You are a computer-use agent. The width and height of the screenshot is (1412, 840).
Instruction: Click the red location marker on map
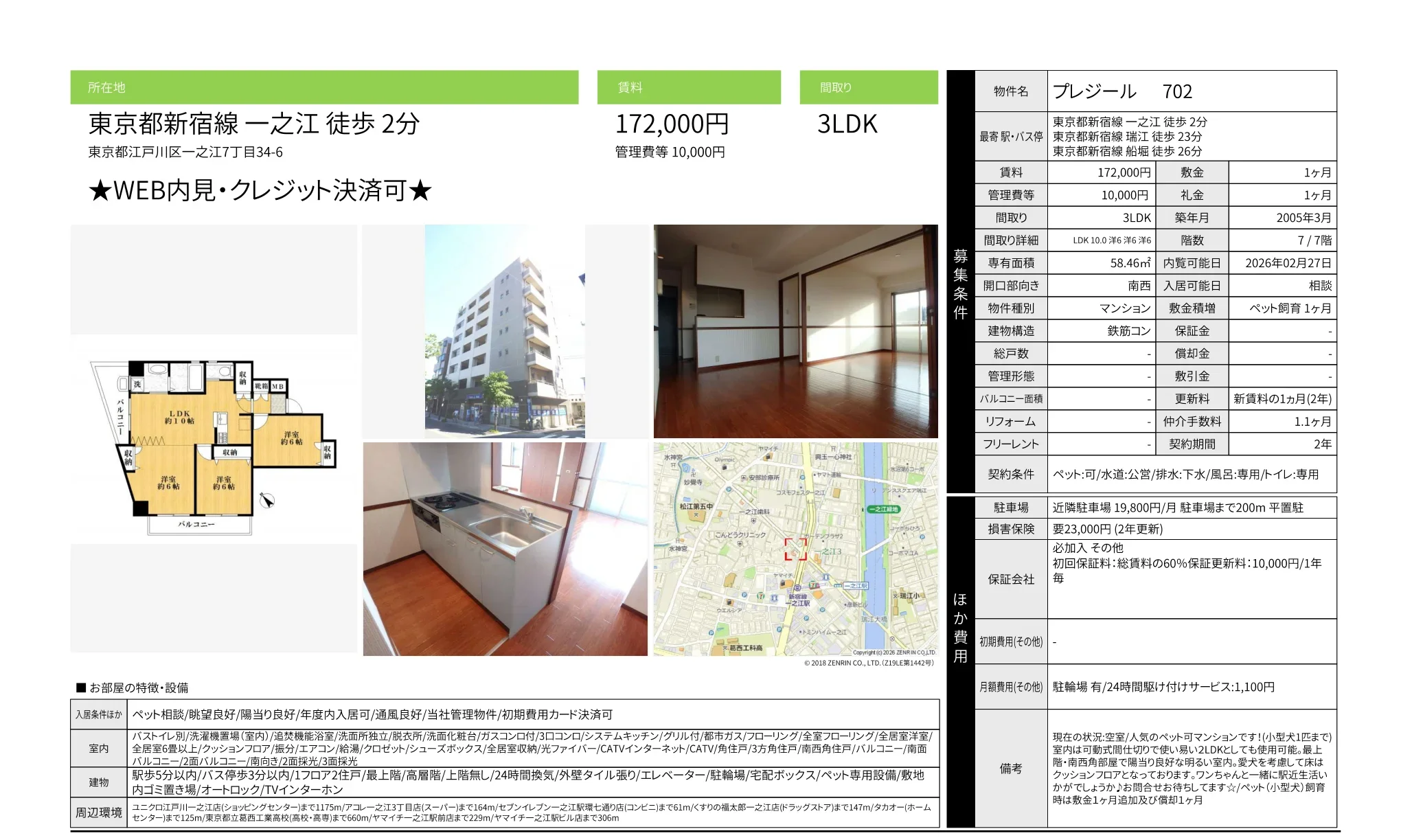[795, 549]
